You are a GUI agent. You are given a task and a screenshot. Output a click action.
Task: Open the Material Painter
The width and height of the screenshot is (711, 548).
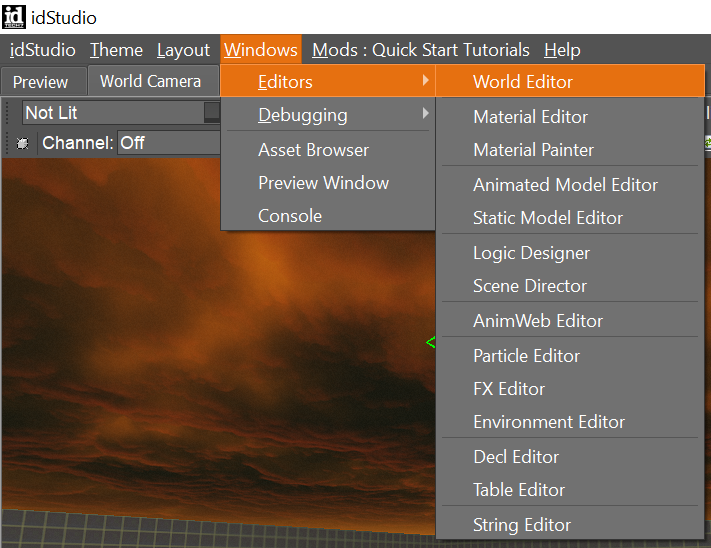pyautogui.click(x=570, y=150)
